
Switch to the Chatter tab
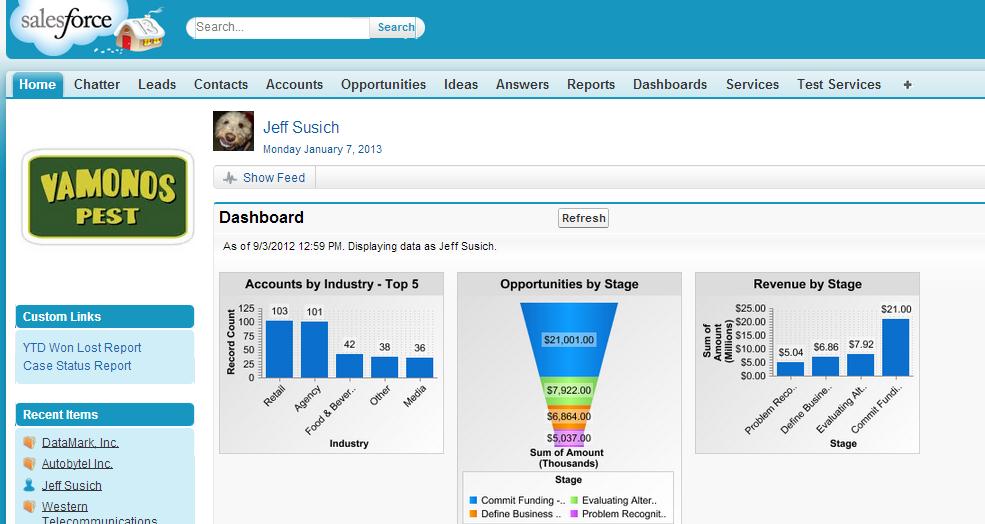[x=97, y=85]
